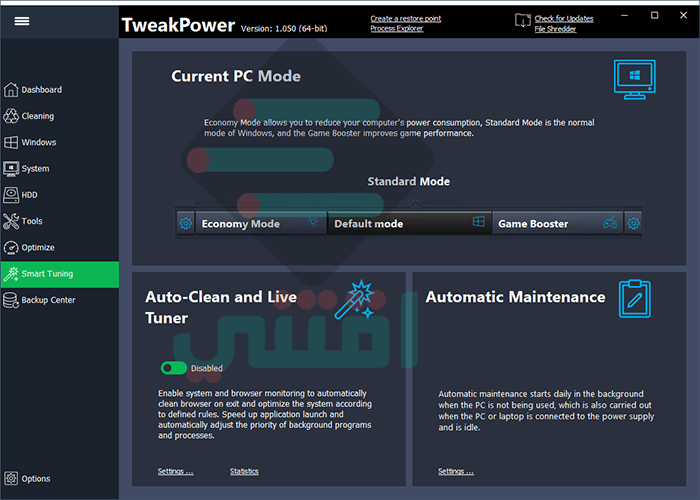This screenshot has width=700, height=500.
Task: Click the Tools wrench icon
Action: click(x=11, y=221)
